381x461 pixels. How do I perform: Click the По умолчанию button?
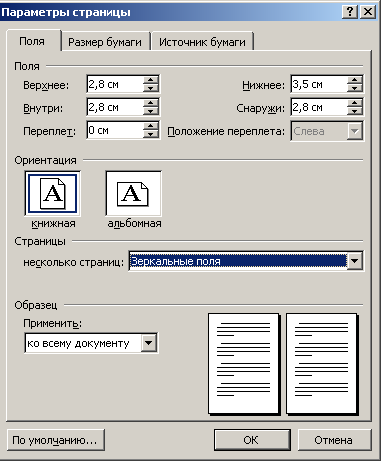coord(55,440)
